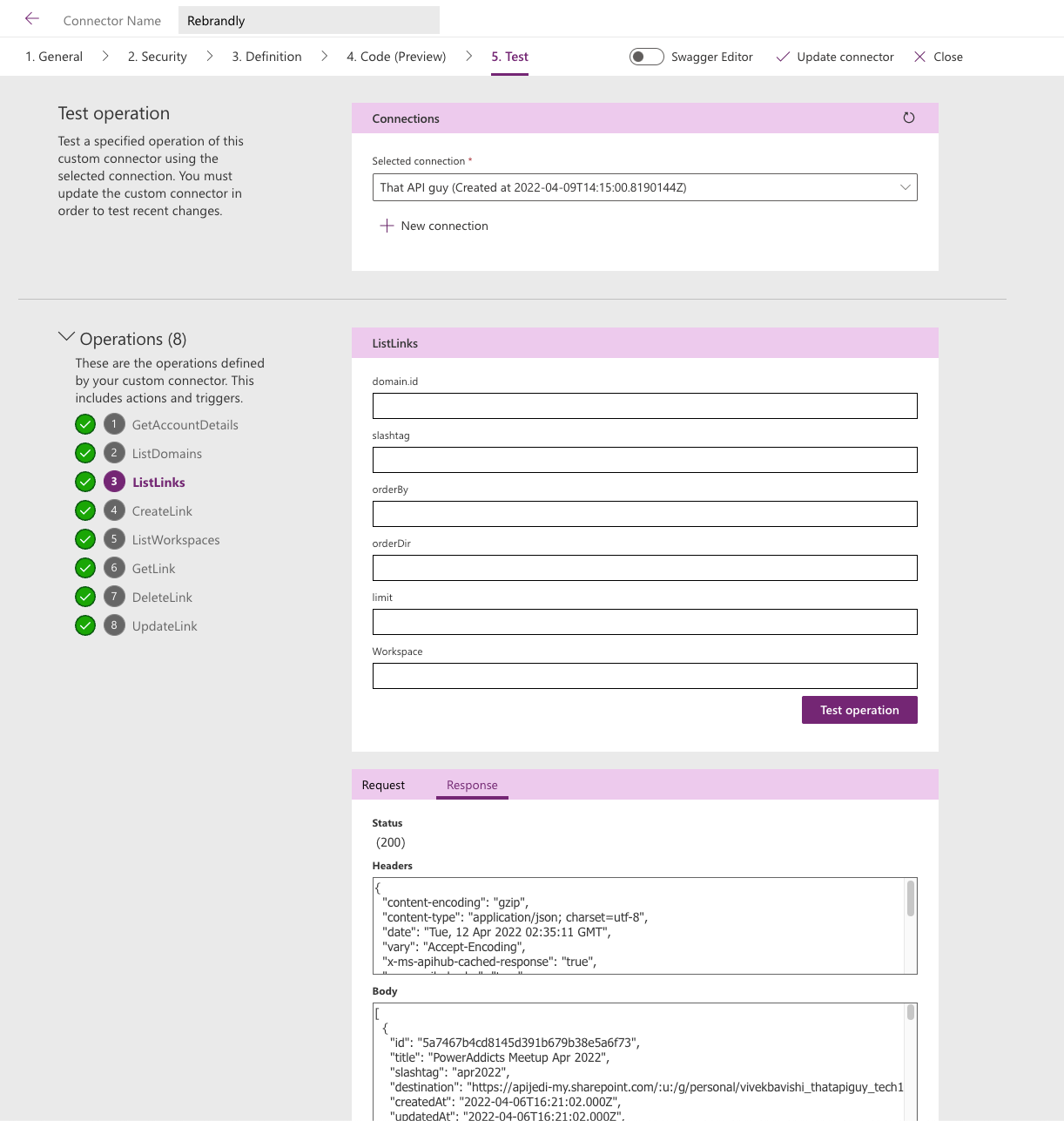Select the GetAccountDetails operation
The width and height of the screenshot is (1064, 1121).
(x=185, y=425)
